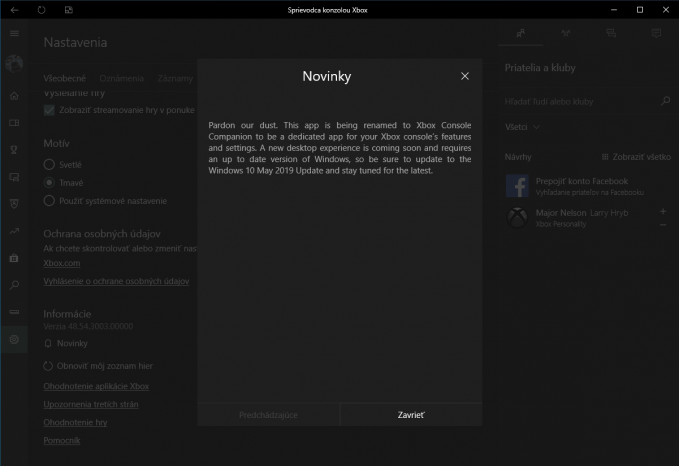Click the Facebook logo thumbnail
Image resolution: width=679 pixels, height=466 pixels.
click(517, 186)
